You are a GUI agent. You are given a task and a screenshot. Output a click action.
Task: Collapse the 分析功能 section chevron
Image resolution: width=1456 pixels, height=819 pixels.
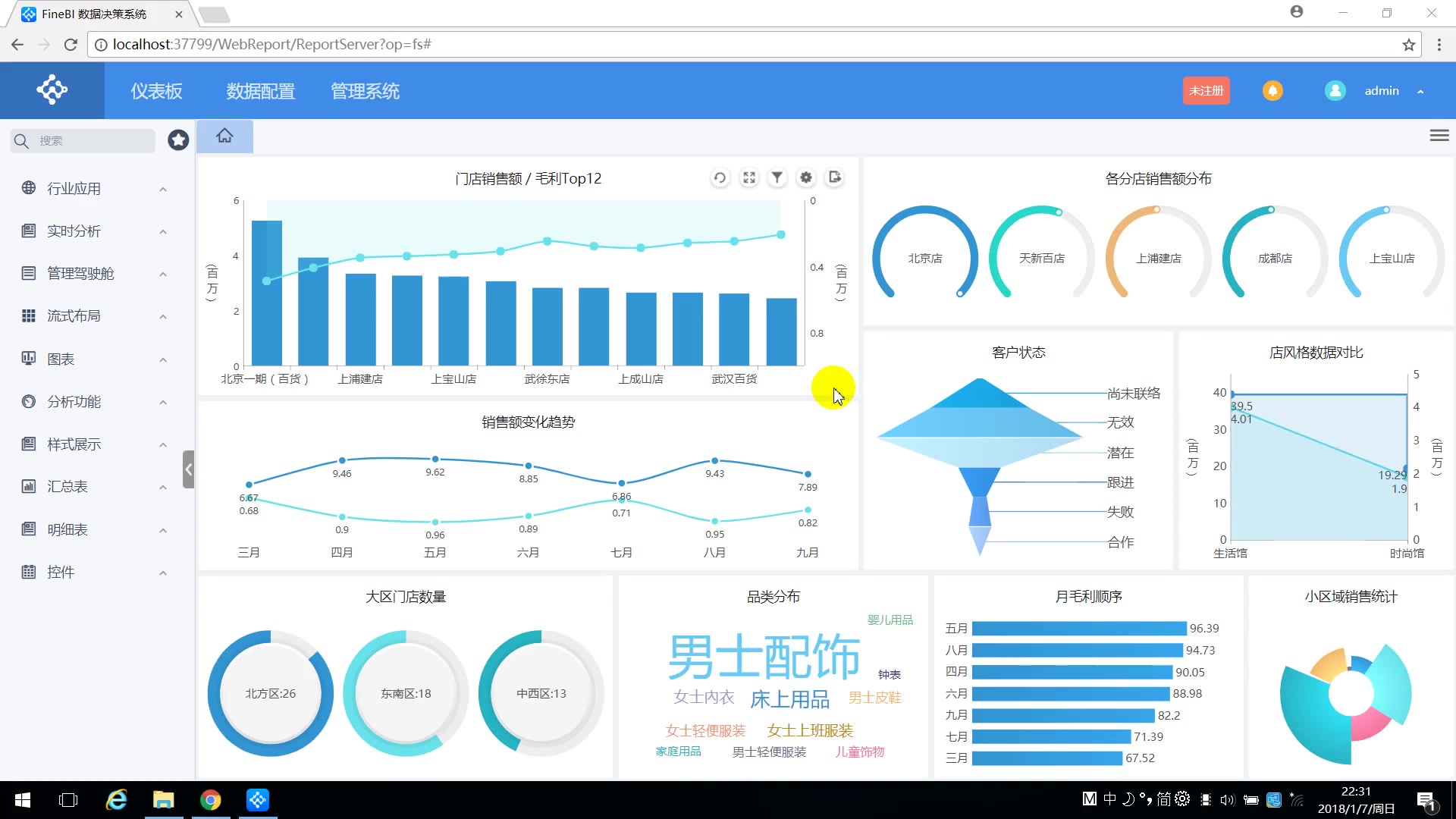coord(163,402)
